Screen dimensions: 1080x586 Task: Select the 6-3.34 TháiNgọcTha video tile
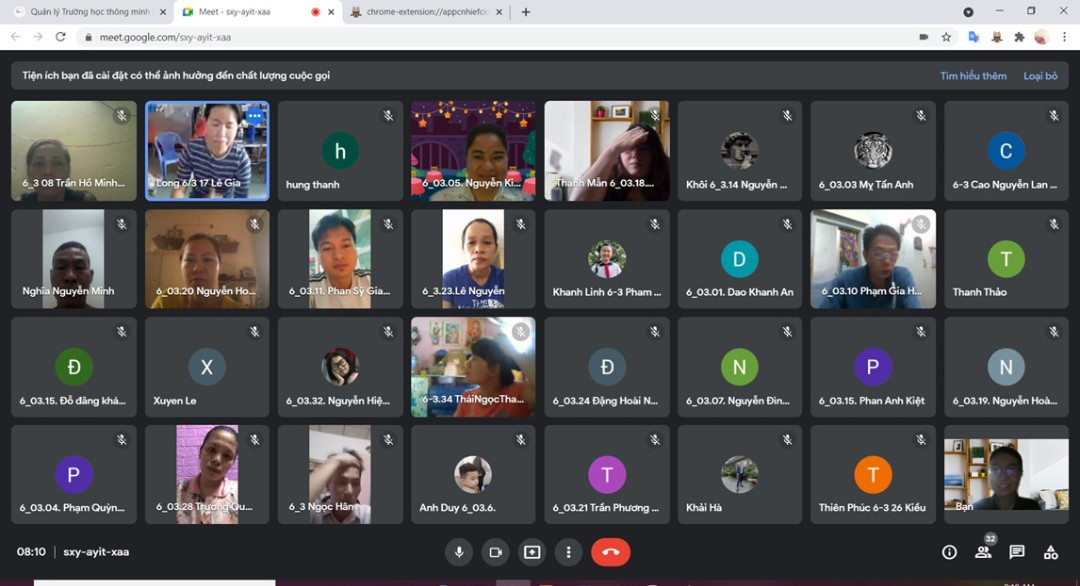[x=473, y=367]
